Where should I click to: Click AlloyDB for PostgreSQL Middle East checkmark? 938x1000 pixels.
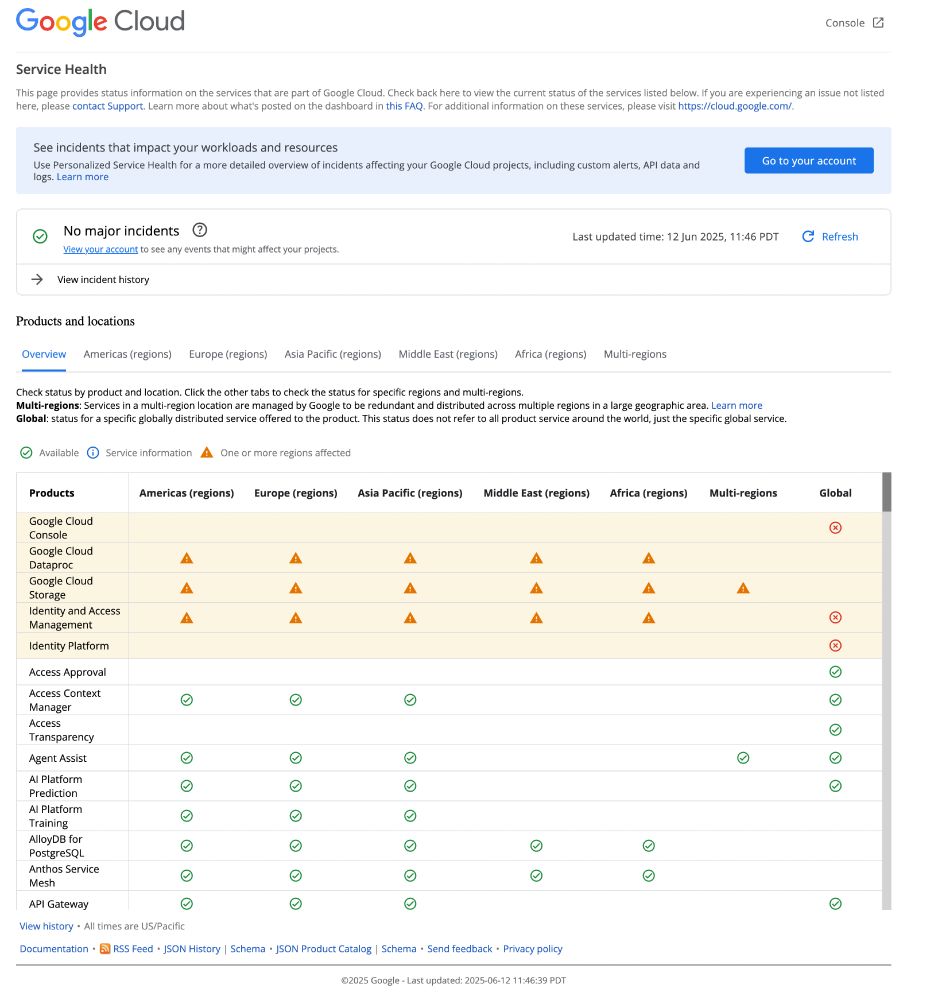tap(536, 846)
